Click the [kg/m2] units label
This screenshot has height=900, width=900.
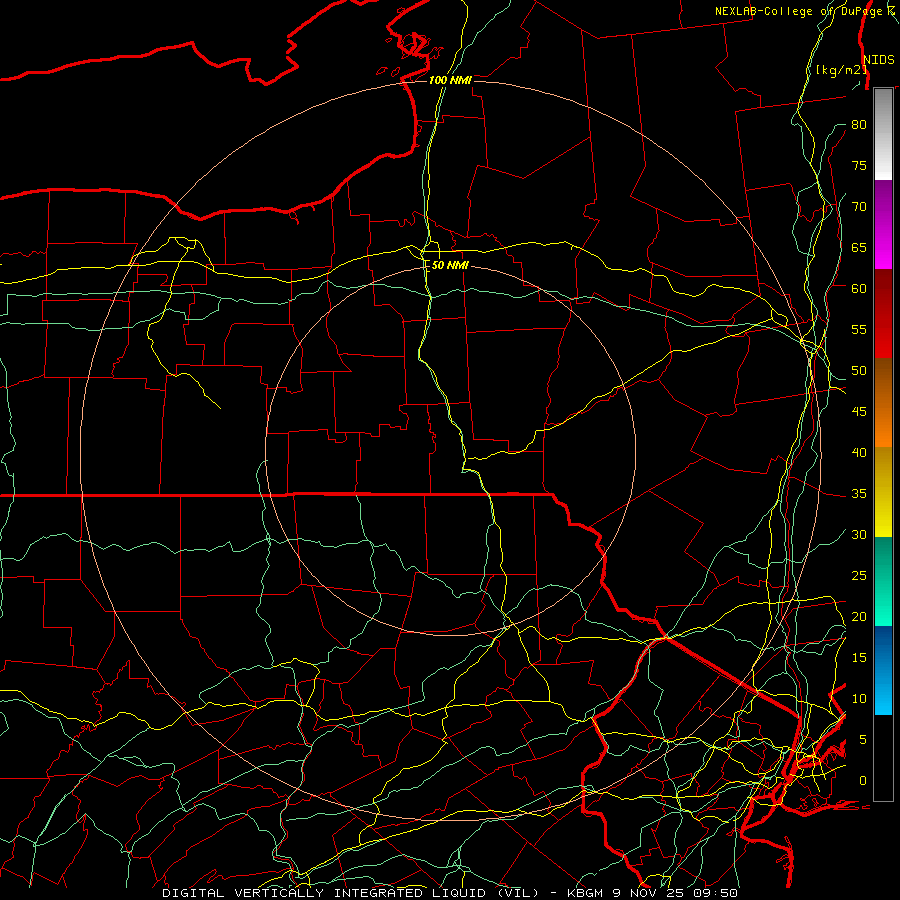point(841,70)
